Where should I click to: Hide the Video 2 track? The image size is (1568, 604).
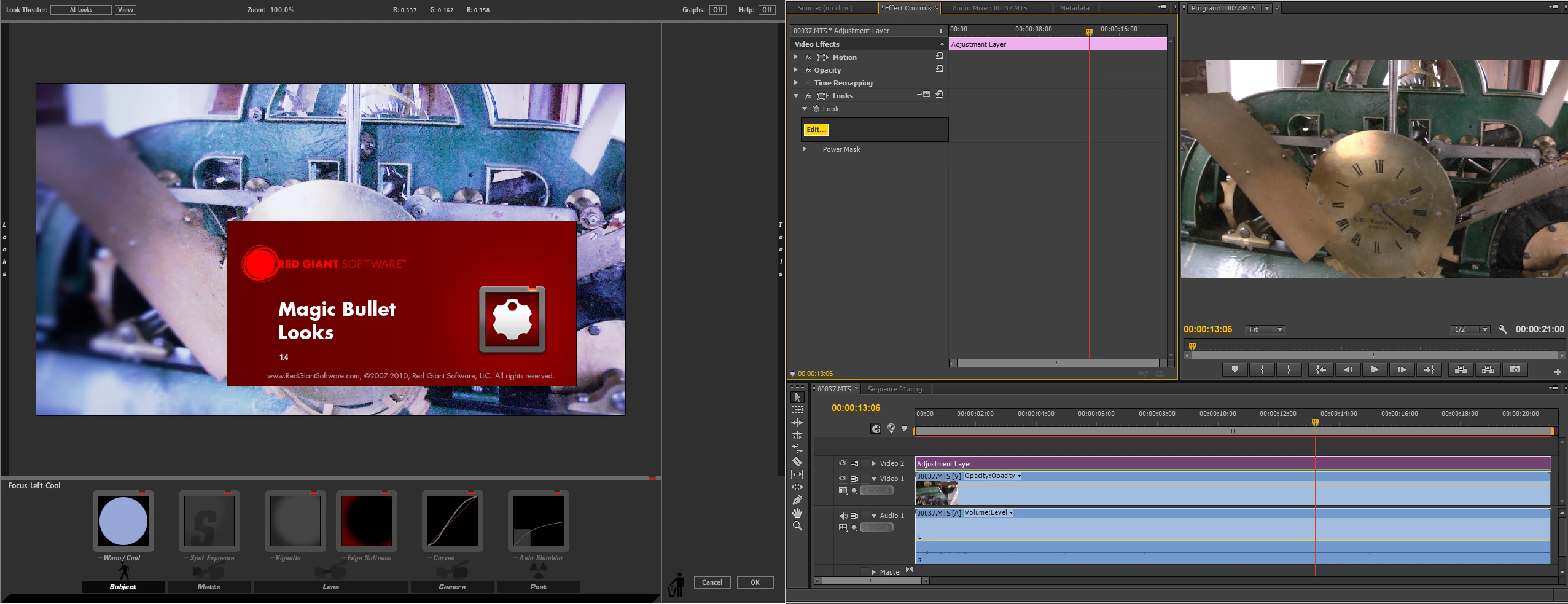click(843, 463)
